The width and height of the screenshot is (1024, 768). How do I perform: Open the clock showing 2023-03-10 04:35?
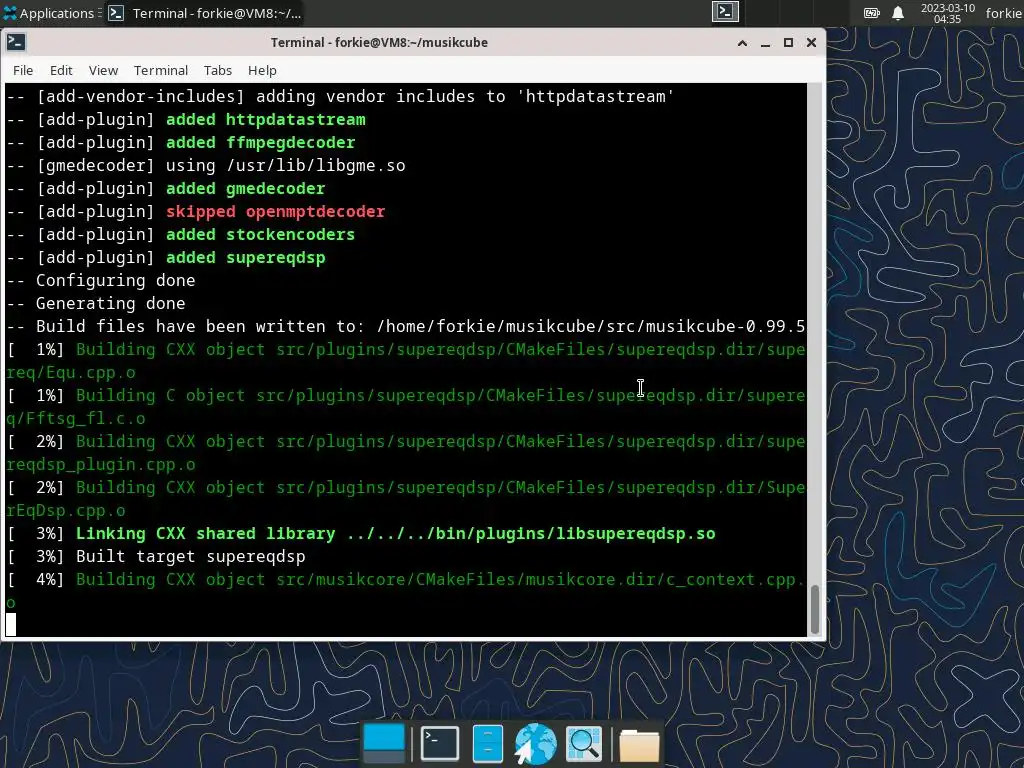click(948, 13)
